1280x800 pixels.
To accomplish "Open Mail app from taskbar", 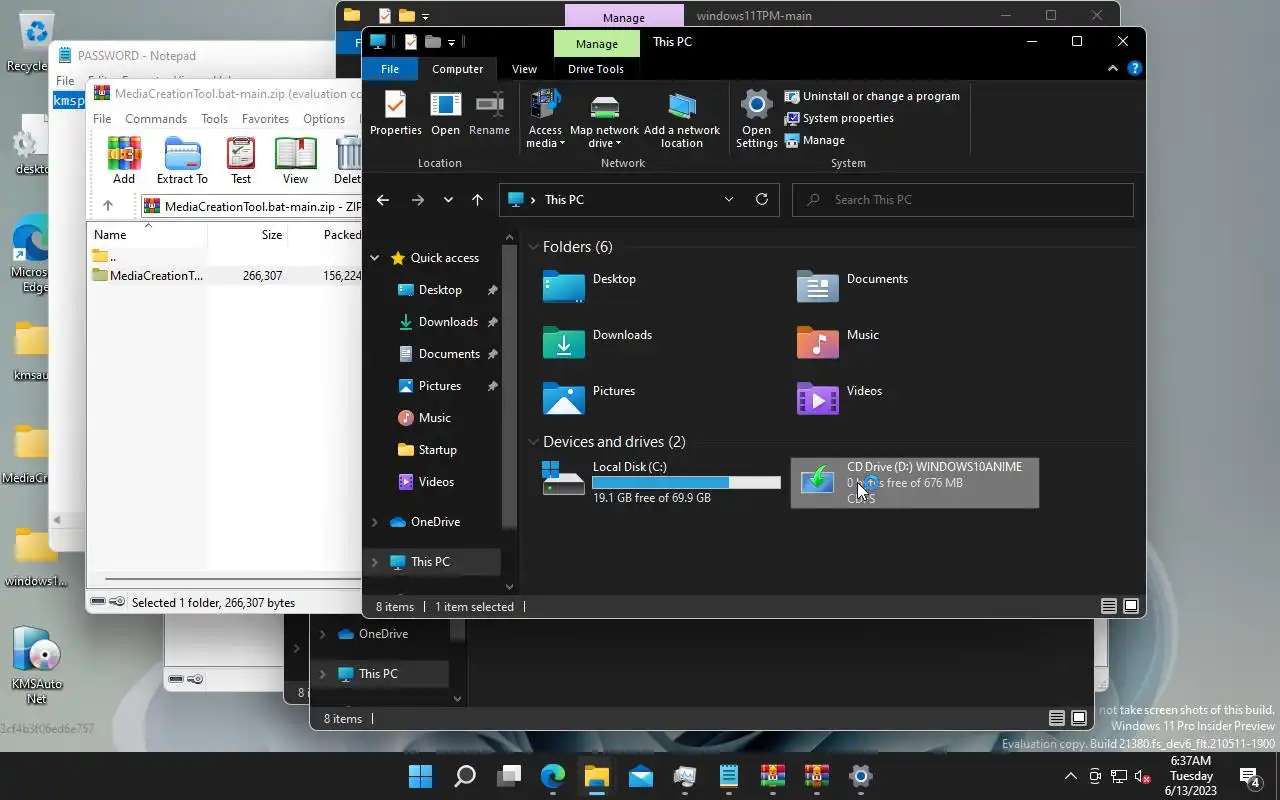I will coord(641,776).
